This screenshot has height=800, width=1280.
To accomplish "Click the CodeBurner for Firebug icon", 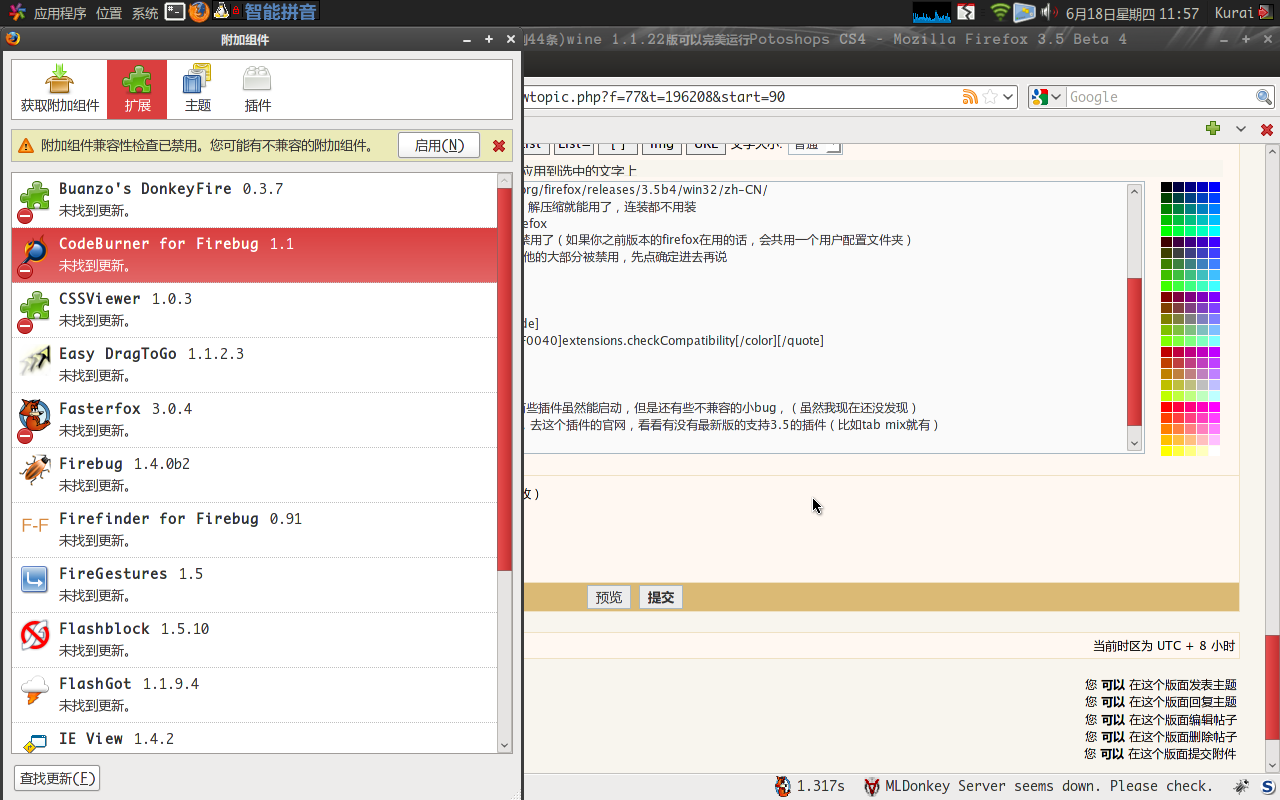I will point(35,255).
